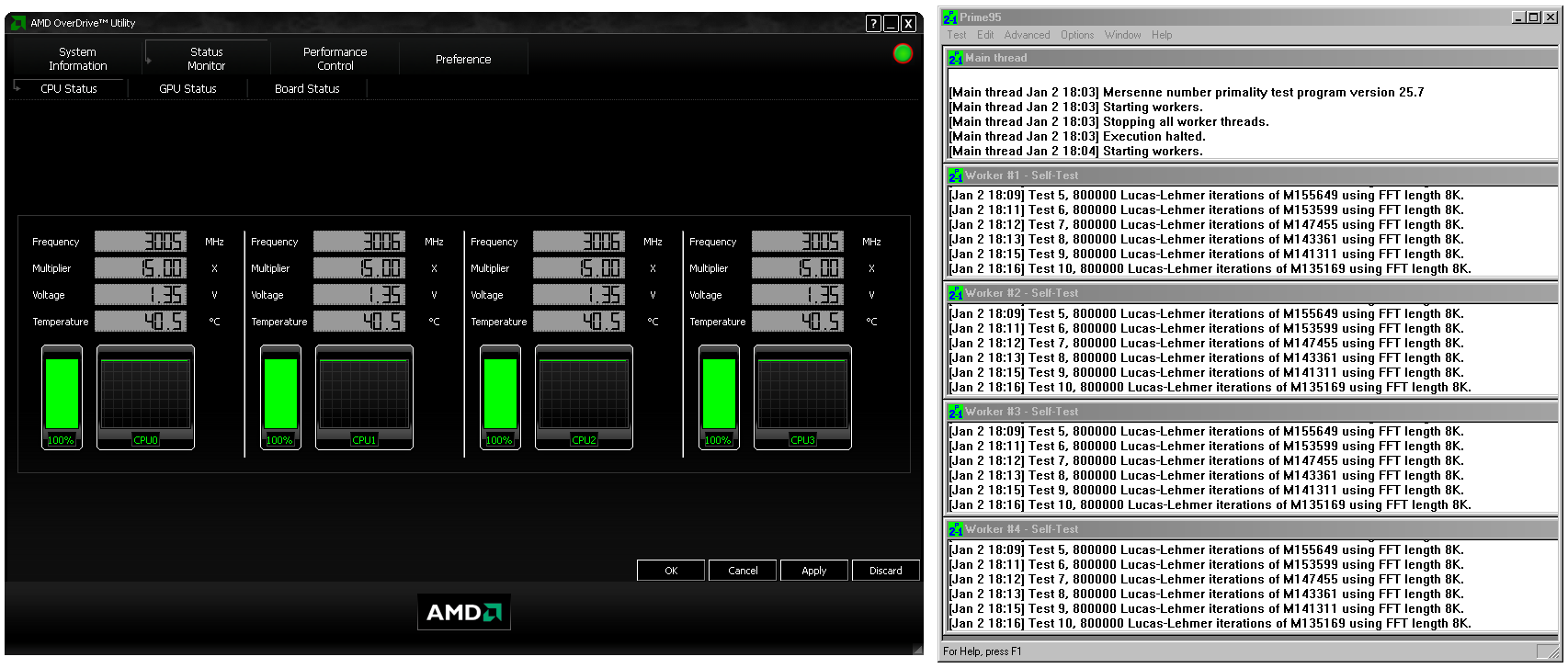Viewport: 1568px width, 668px height.
Task: Click the Worker #4 - Self-Test title bar
Action: tap(1252, 529)
